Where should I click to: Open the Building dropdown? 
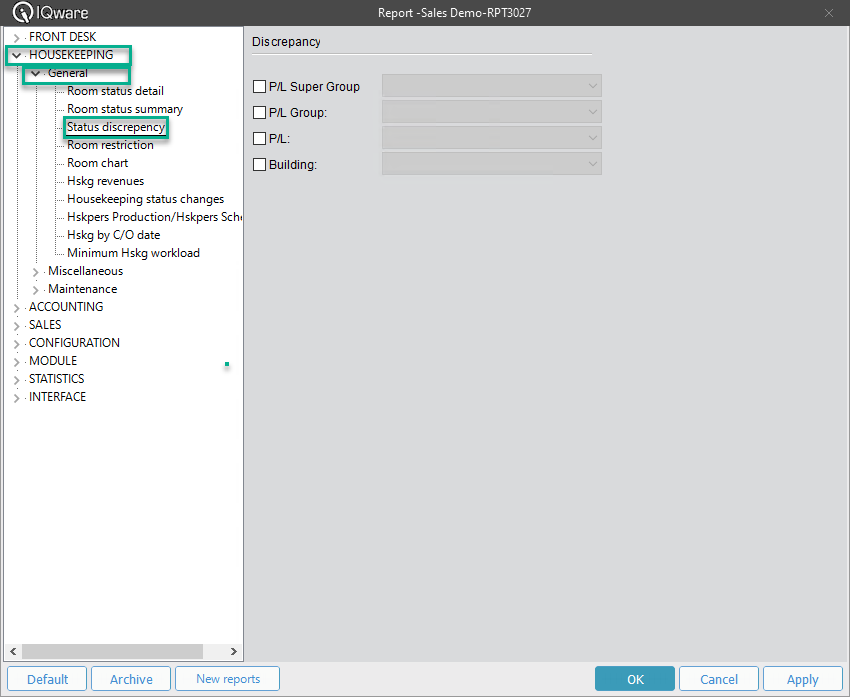point(492,164)
